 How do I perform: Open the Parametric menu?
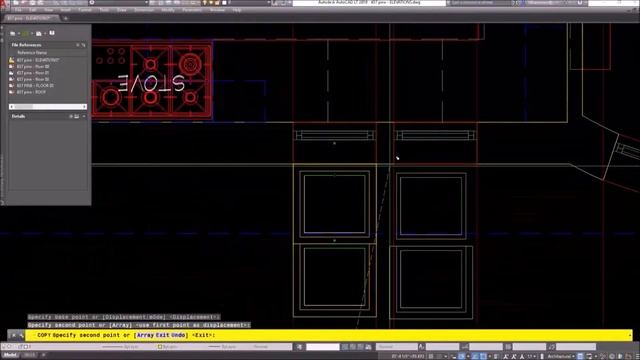(192, 10)
